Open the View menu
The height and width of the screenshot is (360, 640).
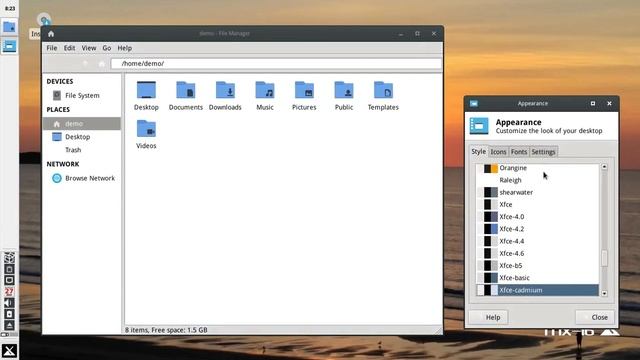[x=89, y=48]
